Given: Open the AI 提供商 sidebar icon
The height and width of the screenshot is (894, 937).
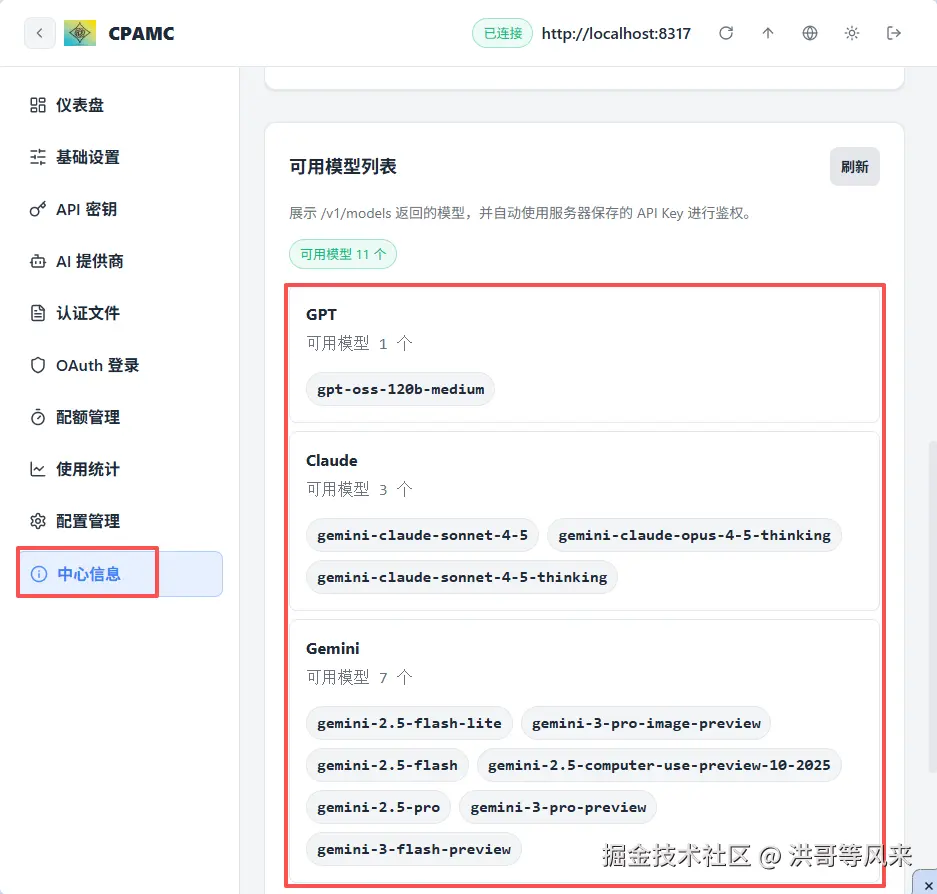Looking at the screenshot, I should point(37,261).
